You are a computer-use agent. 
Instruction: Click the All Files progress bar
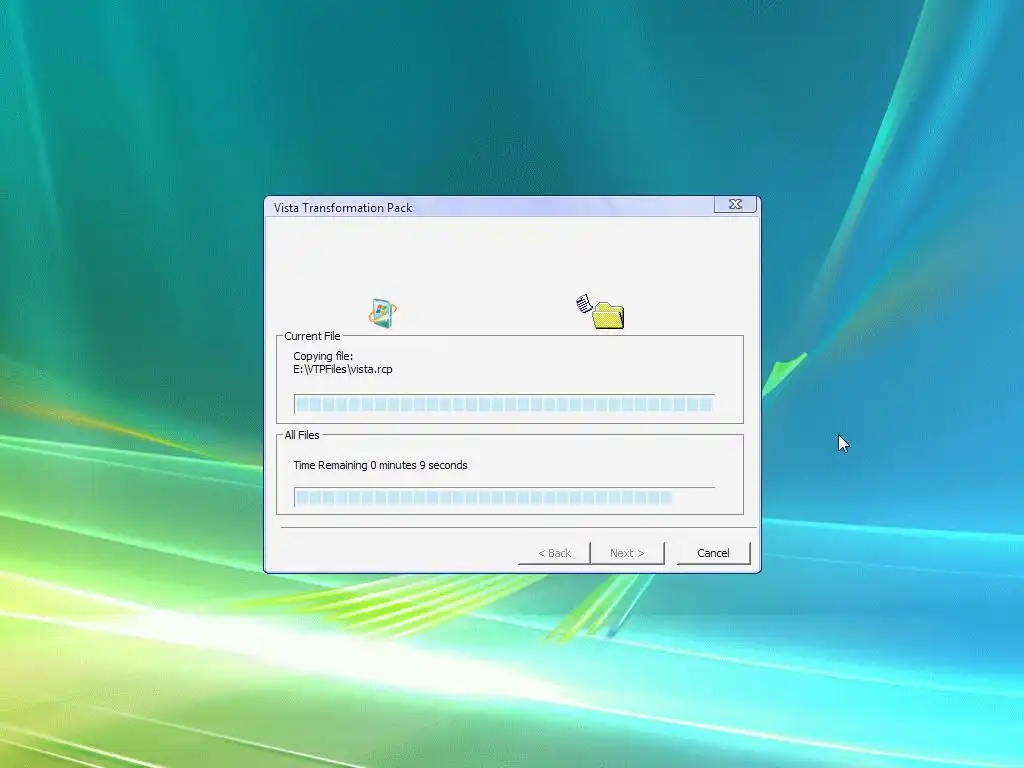[504, 498]
